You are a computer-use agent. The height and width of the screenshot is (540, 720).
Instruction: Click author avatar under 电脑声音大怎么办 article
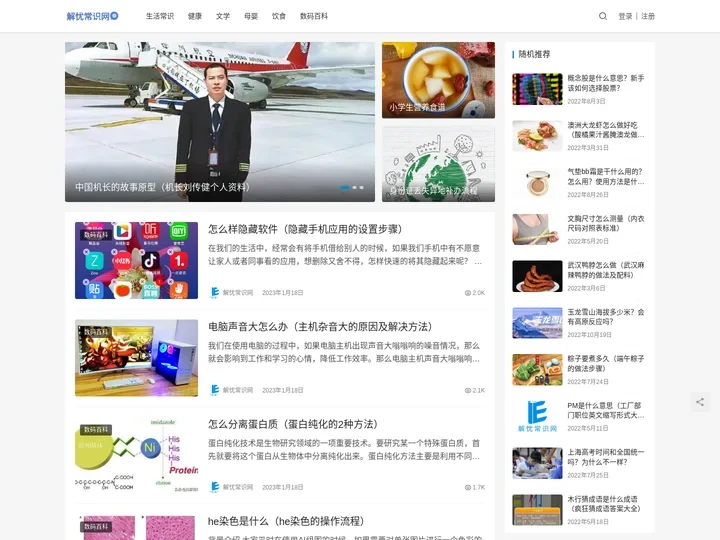pos(214,390)
